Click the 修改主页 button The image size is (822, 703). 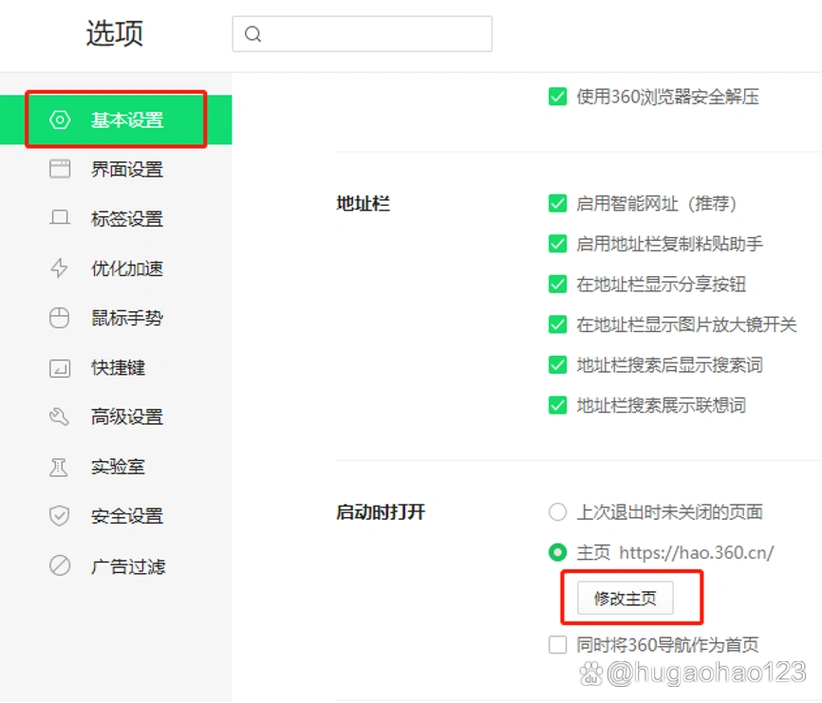click(x=625, y=597)
